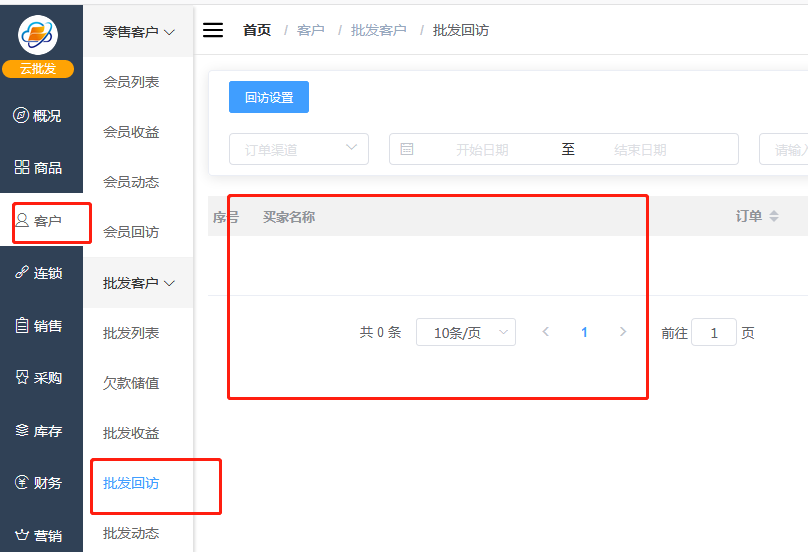Image resolution: width=808 pixels, height=552 pixels.
Task: Open 采购 purchasing section
Action: coord(39,378)
